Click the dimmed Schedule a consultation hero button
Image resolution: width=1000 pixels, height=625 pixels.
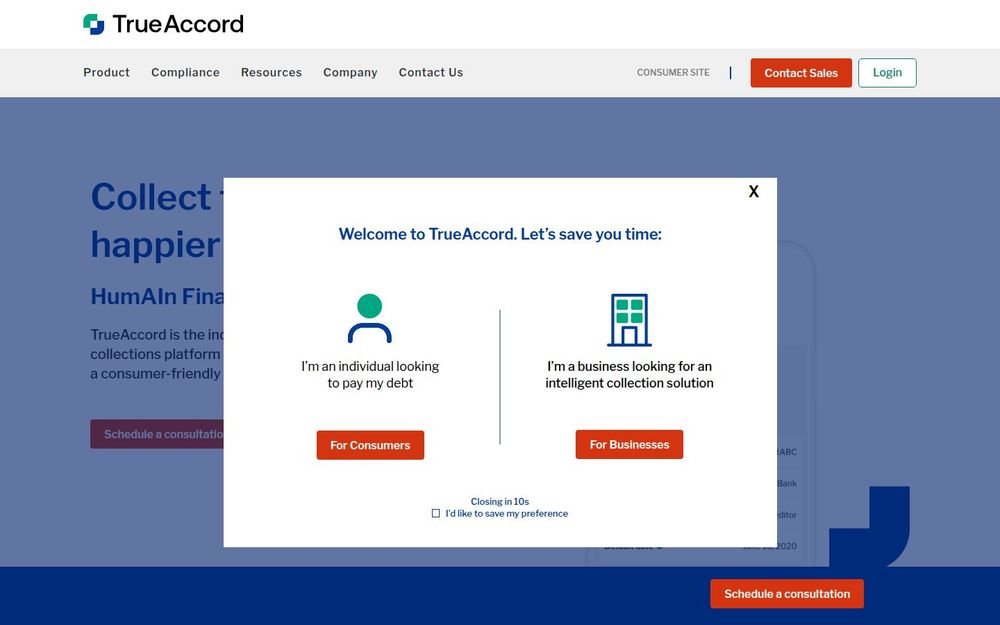pos(157,434)
